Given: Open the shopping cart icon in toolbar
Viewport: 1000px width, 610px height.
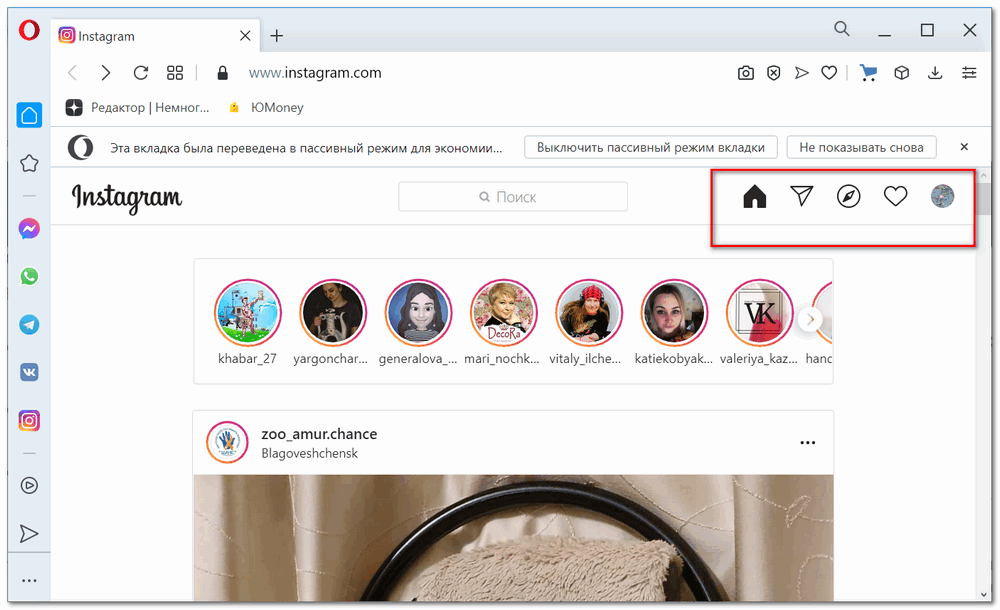Looking at the screenshot, I should click(x=868, y=73).
